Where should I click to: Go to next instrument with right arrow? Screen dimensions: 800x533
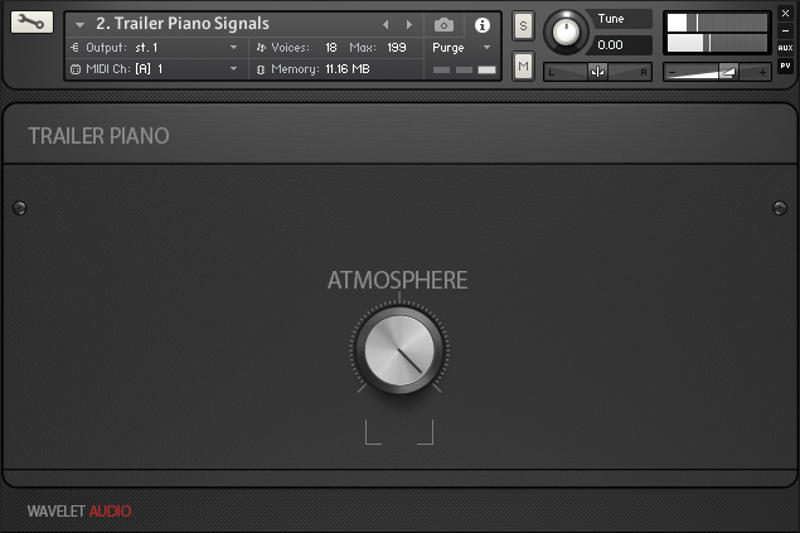(x=408, y=25)
